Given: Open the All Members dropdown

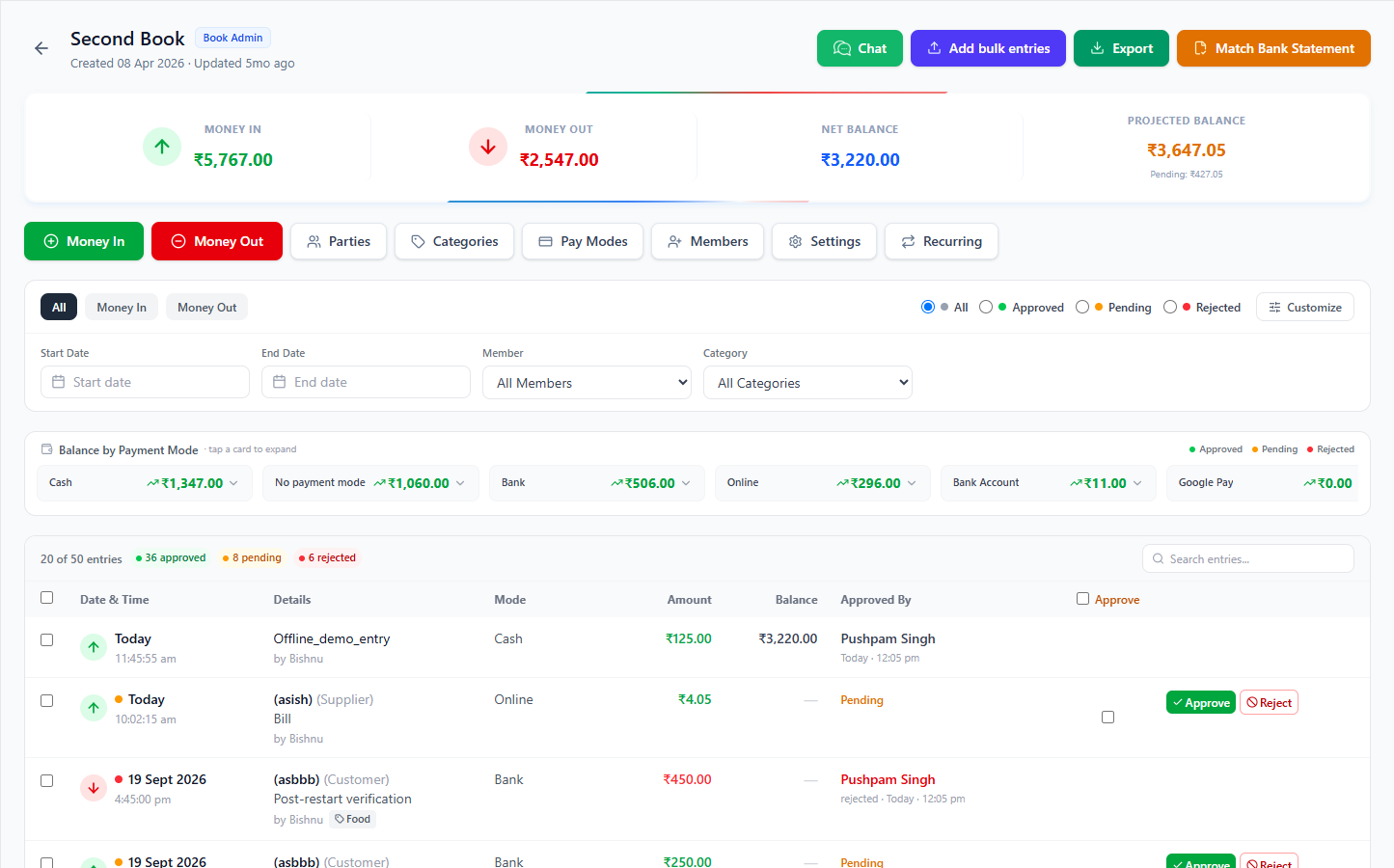Looking at the screenshot, I should 587,382.
